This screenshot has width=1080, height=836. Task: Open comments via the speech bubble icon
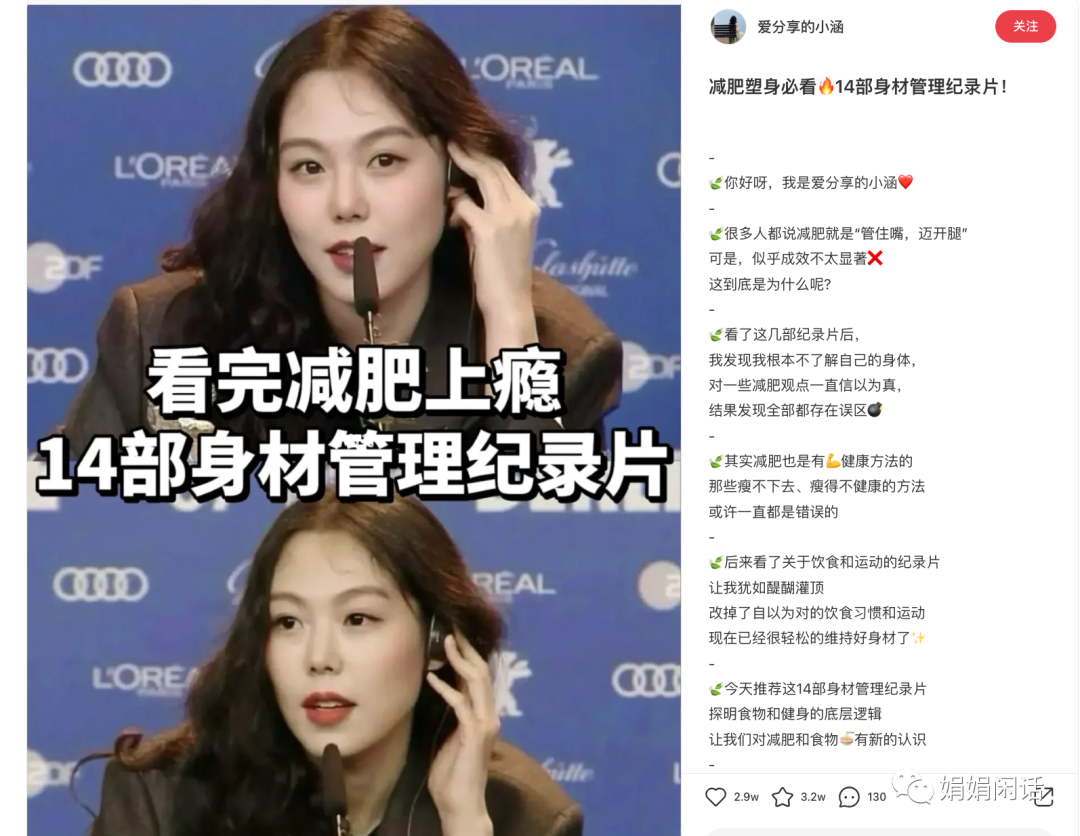pos(849,797)
